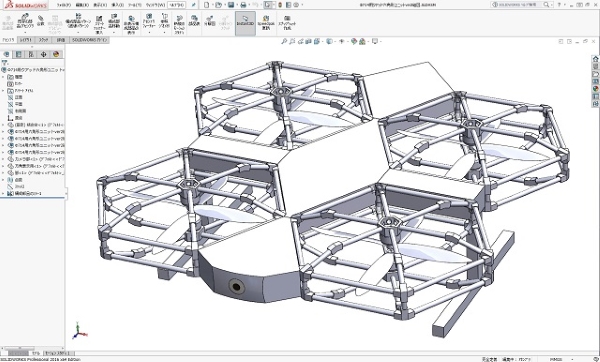
Task: Click the Bill of Materials tool
Action: click(194, 21)
